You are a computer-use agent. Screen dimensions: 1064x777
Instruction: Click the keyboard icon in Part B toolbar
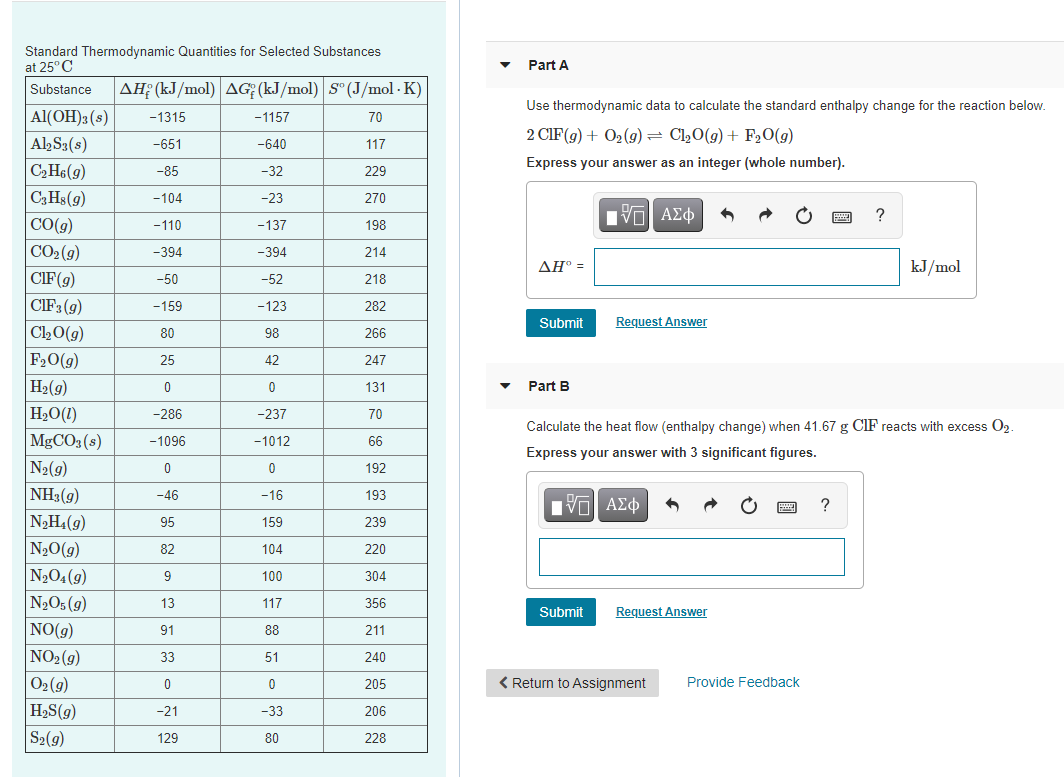pyautogui.click(x=786, y=505)
